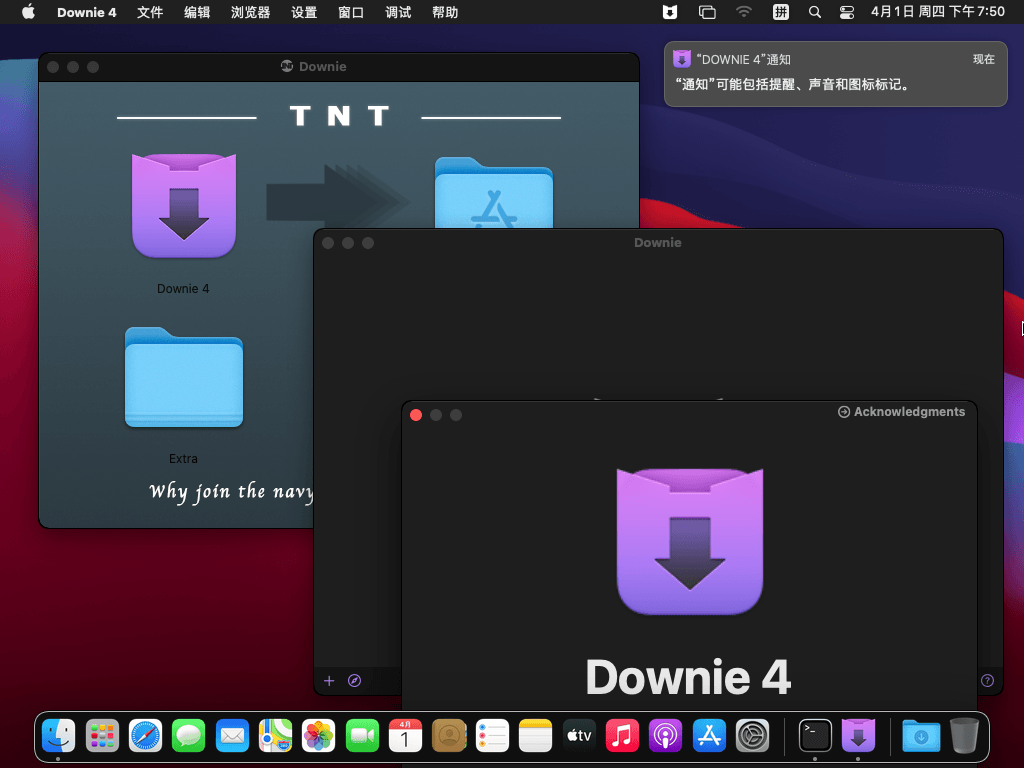Viewport: 1024px width, 768px height.
Task: Open the 编辑 menu
Action: pyautogui.click(x=197, y=12)
